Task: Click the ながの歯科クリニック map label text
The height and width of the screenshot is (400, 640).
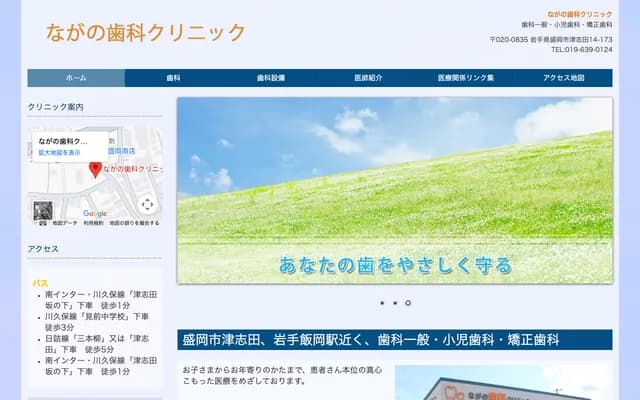Action: [132, 169]
